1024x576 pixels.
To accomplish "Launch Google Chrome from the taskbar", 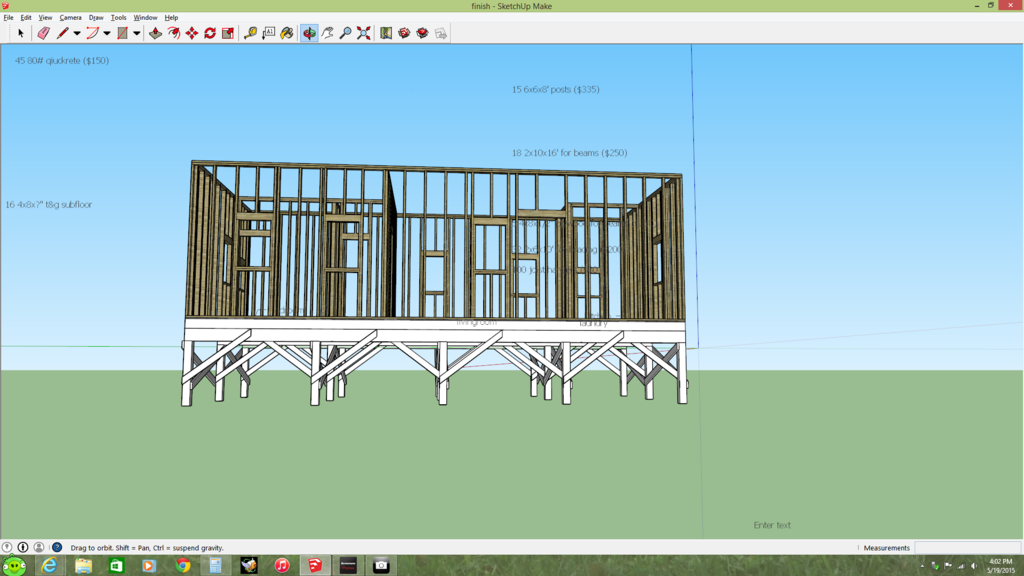I will click(182, 566).
